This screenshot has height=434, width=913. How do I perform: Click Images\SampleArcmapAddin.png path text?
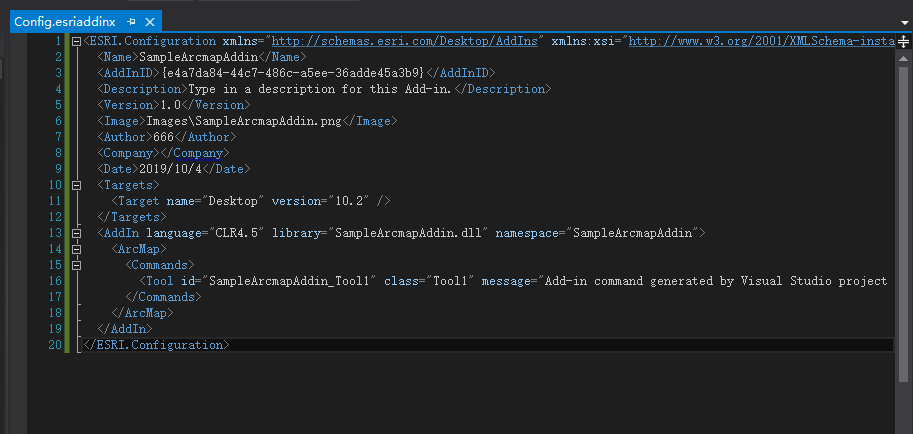pyautogui.click(x=244, y=121)
